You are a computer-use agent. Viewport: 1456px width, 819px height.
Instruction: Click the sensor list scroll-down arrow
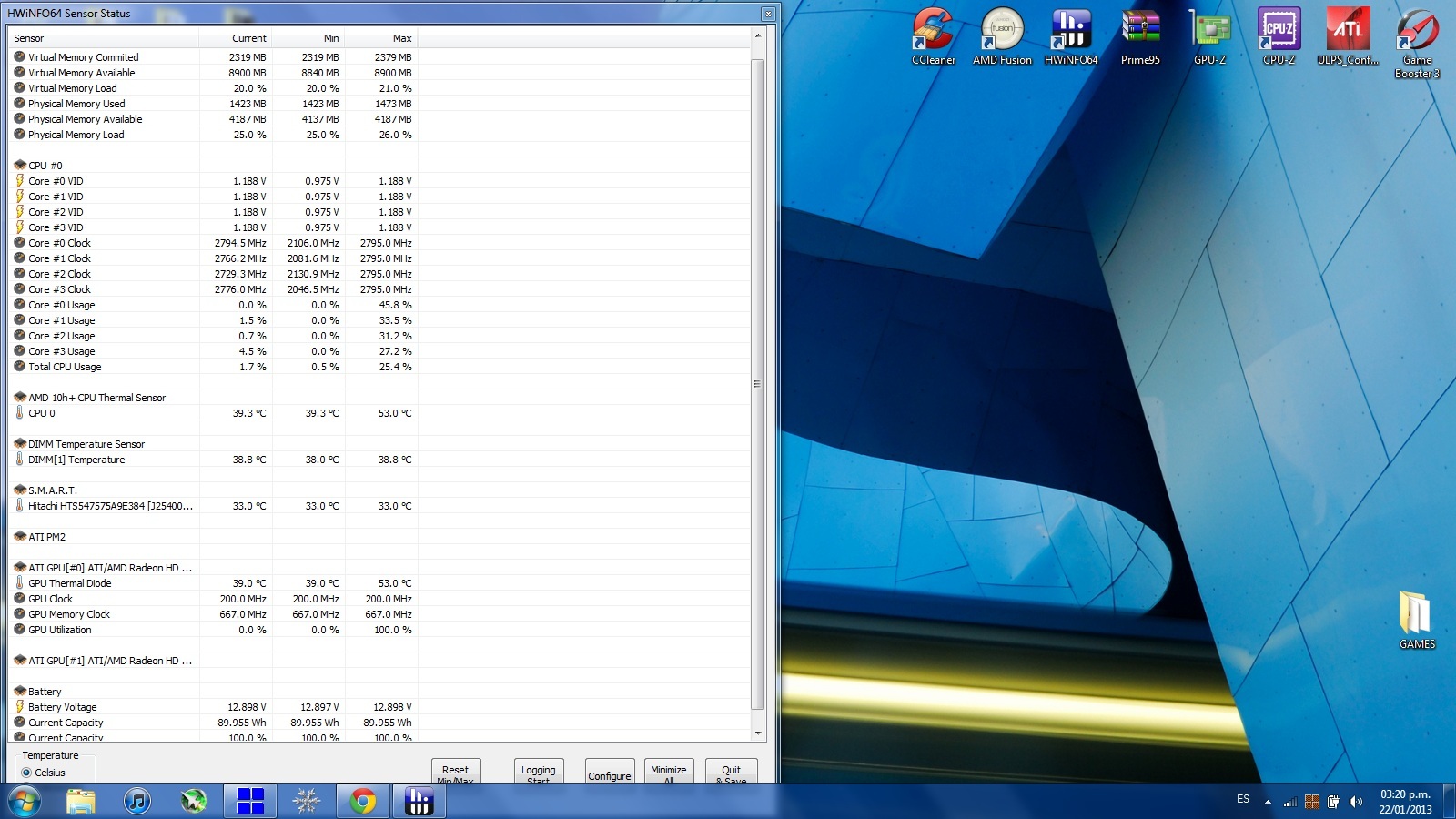click(x=758, y=733)
